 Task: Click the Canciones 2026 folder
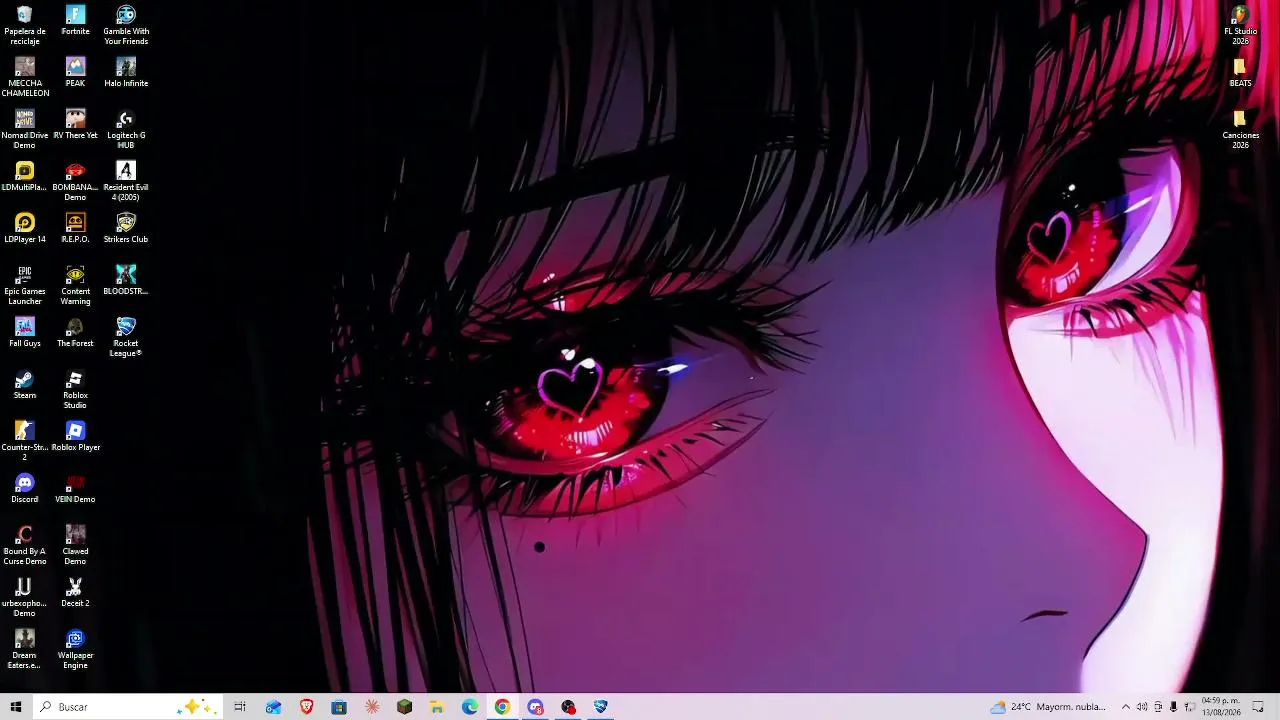click(1240, 129)
